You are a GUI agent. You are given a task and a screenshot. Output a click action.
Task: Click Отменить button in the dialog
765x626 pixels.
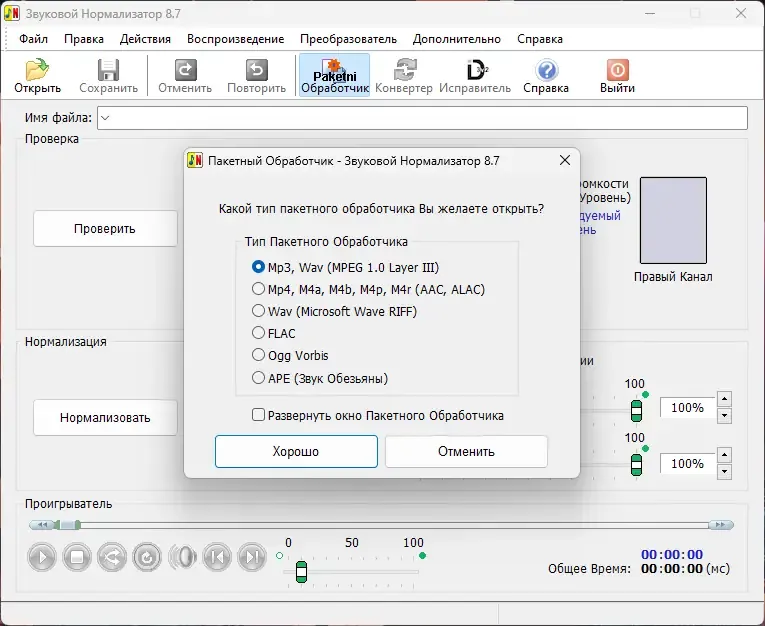(466, 451)
